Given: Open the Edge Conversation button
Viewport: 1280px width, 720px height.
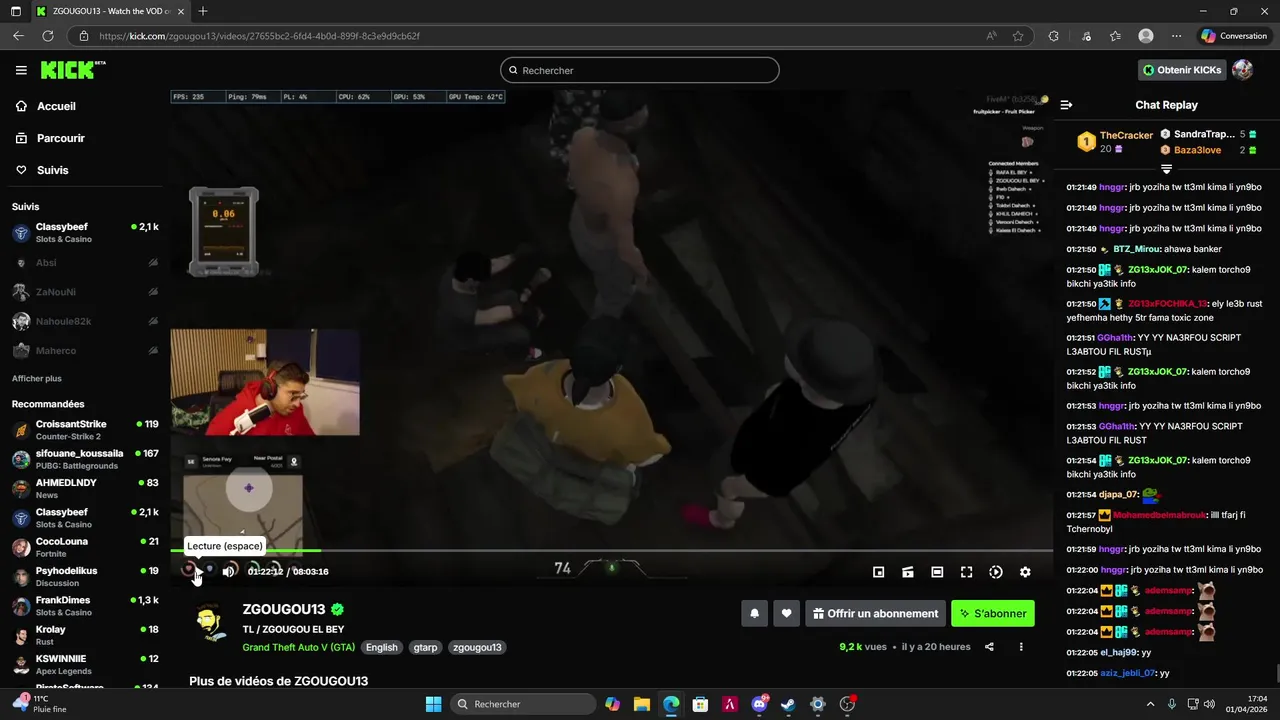Looking at the screenshot, I should pyautogui.click(x=1234, y=36).
